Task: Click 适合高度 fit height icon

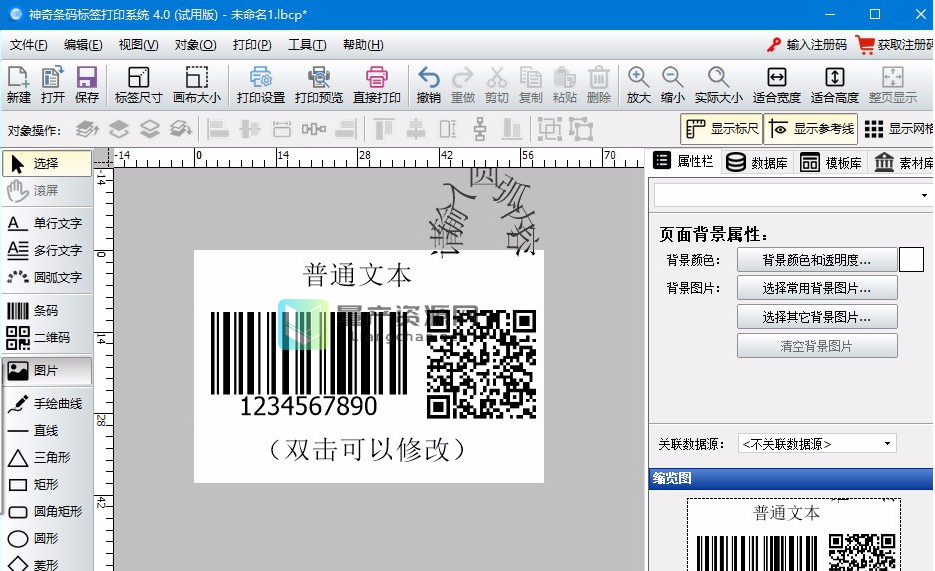Action: click(834, 85)
